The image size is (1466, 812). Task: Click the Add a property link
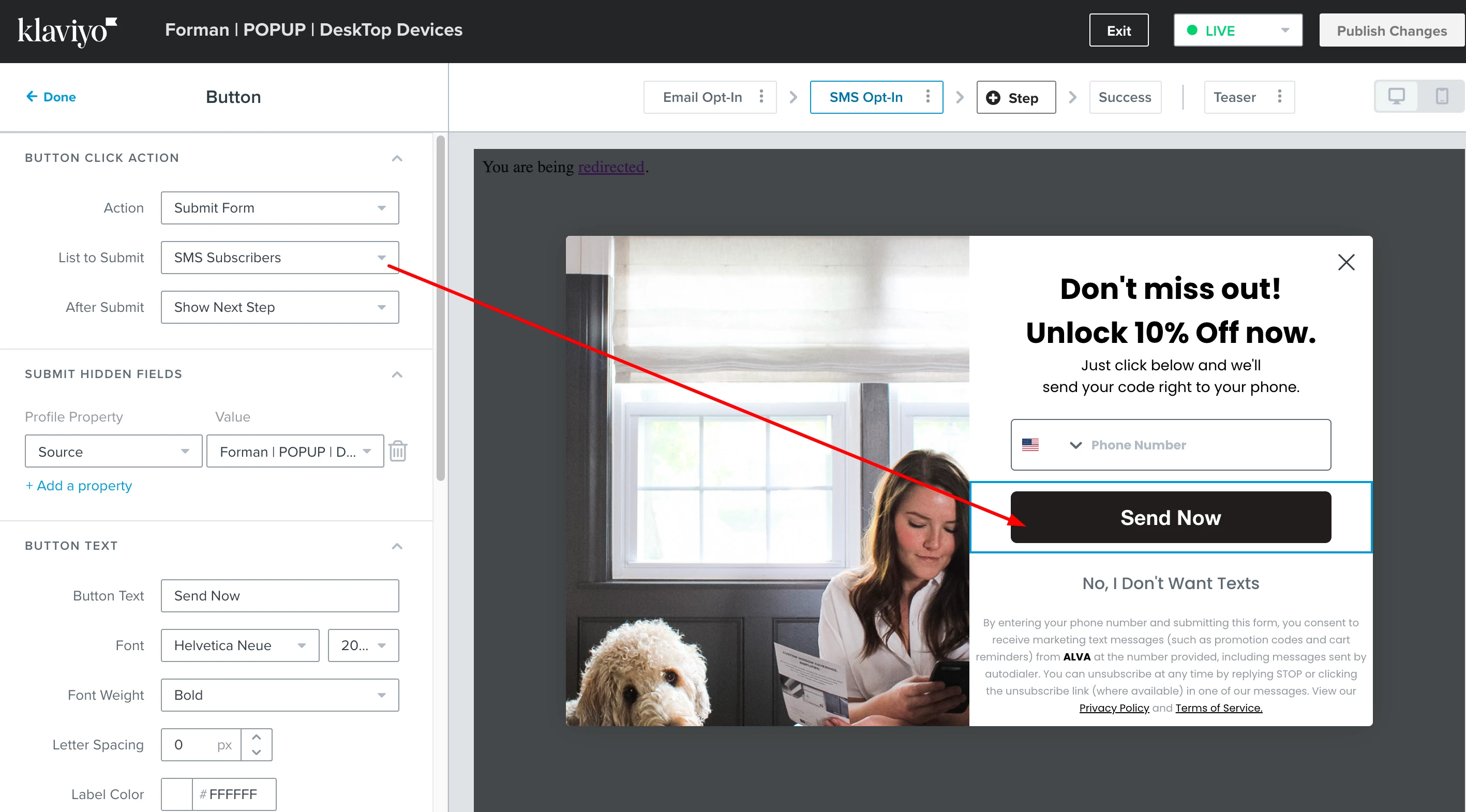coord(79,485)
